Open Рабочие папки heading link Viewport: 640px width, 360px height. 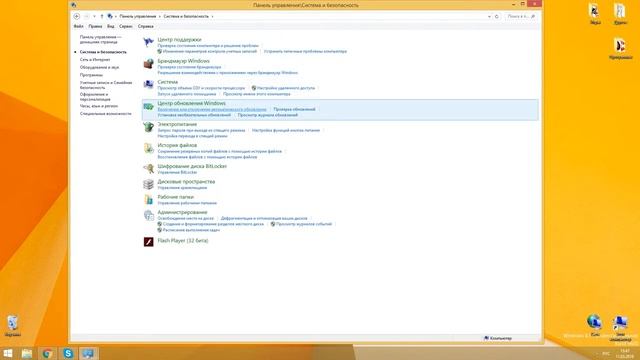tap(176, 197)
